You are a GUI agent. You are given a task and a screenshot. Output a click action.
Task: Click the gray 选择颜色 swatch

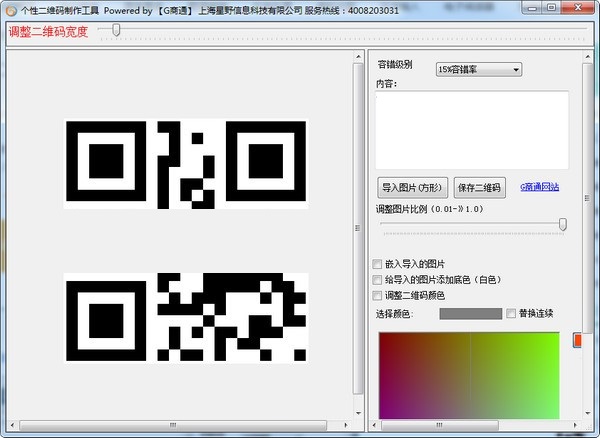click(x=471, y=314)
